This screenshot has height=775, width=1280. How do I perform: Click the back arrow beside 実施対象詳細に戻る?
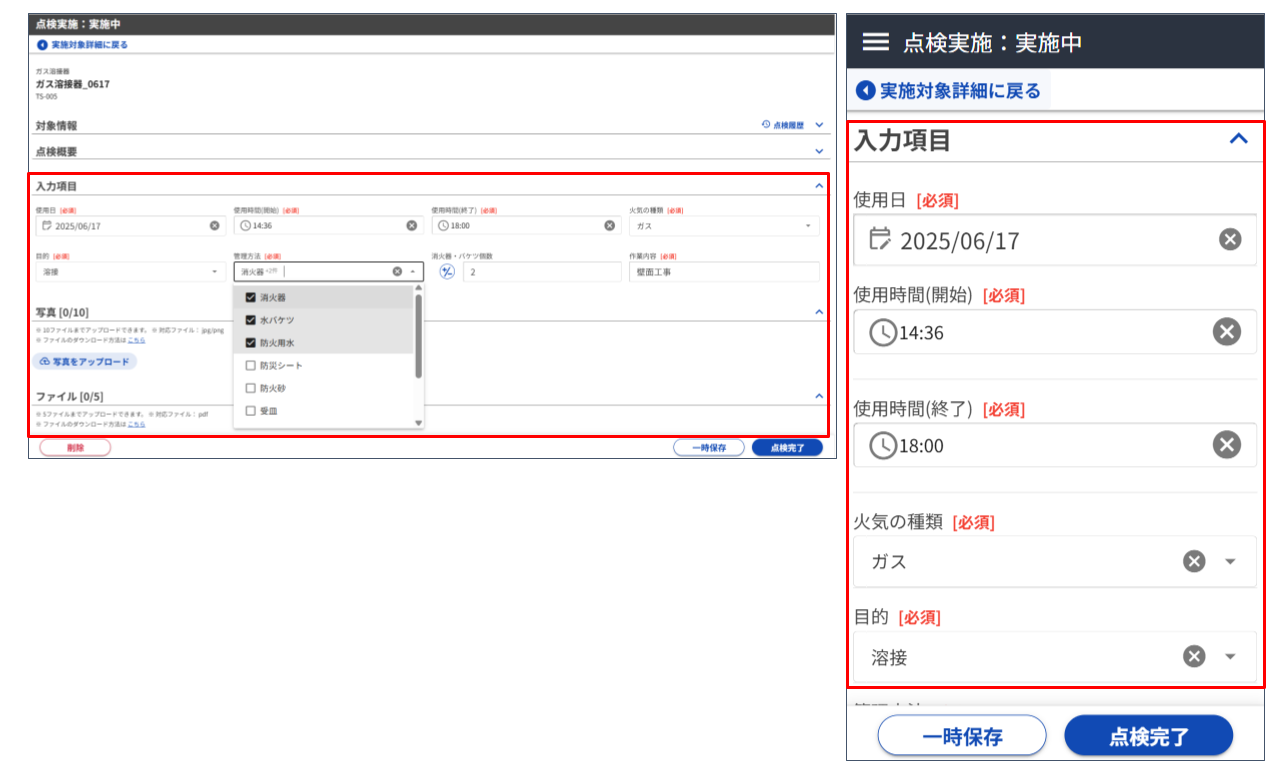click(864, 88)
